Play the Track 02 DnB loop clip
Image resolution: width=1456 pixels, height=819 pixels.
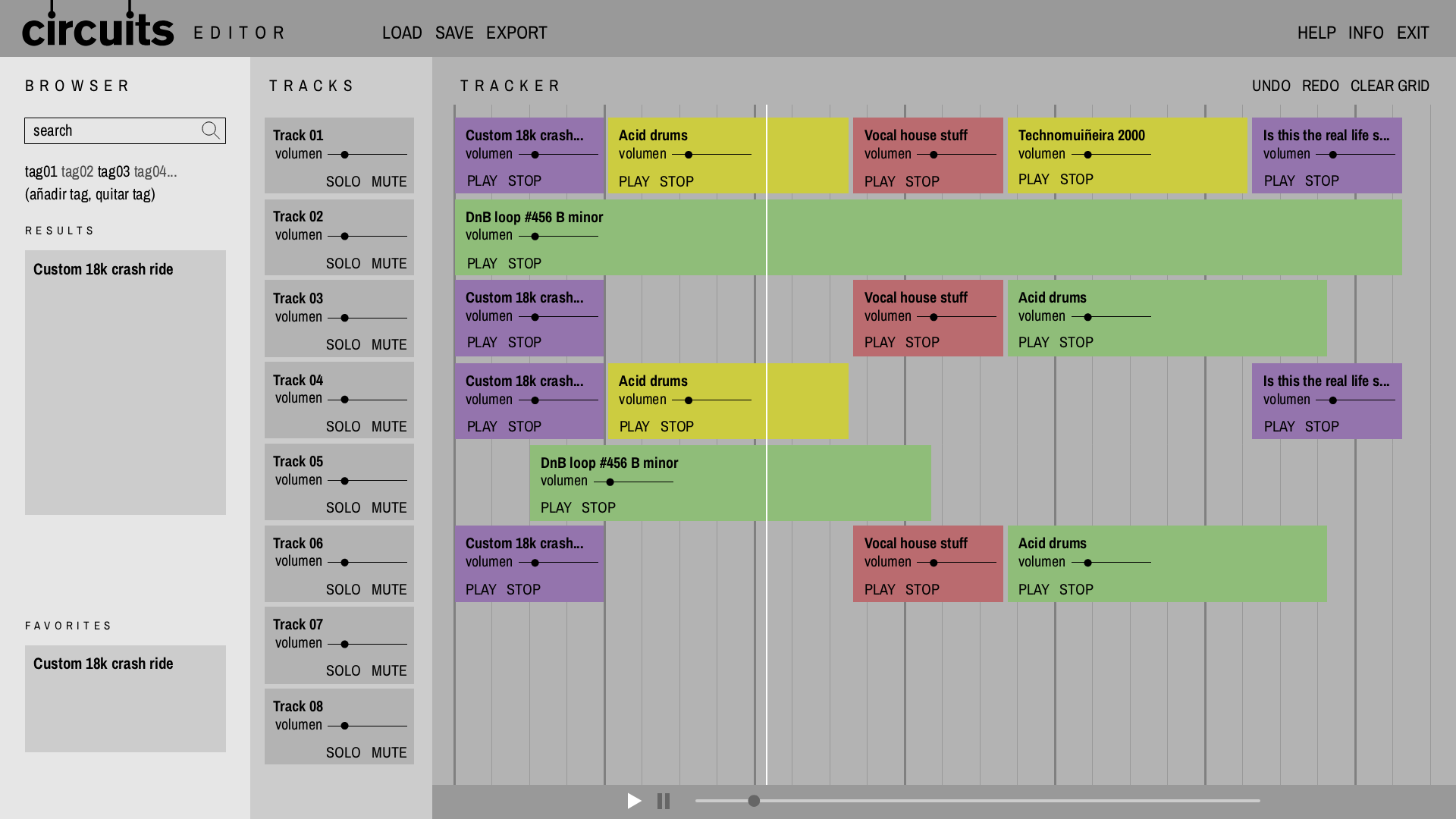(x=482, y=263)
